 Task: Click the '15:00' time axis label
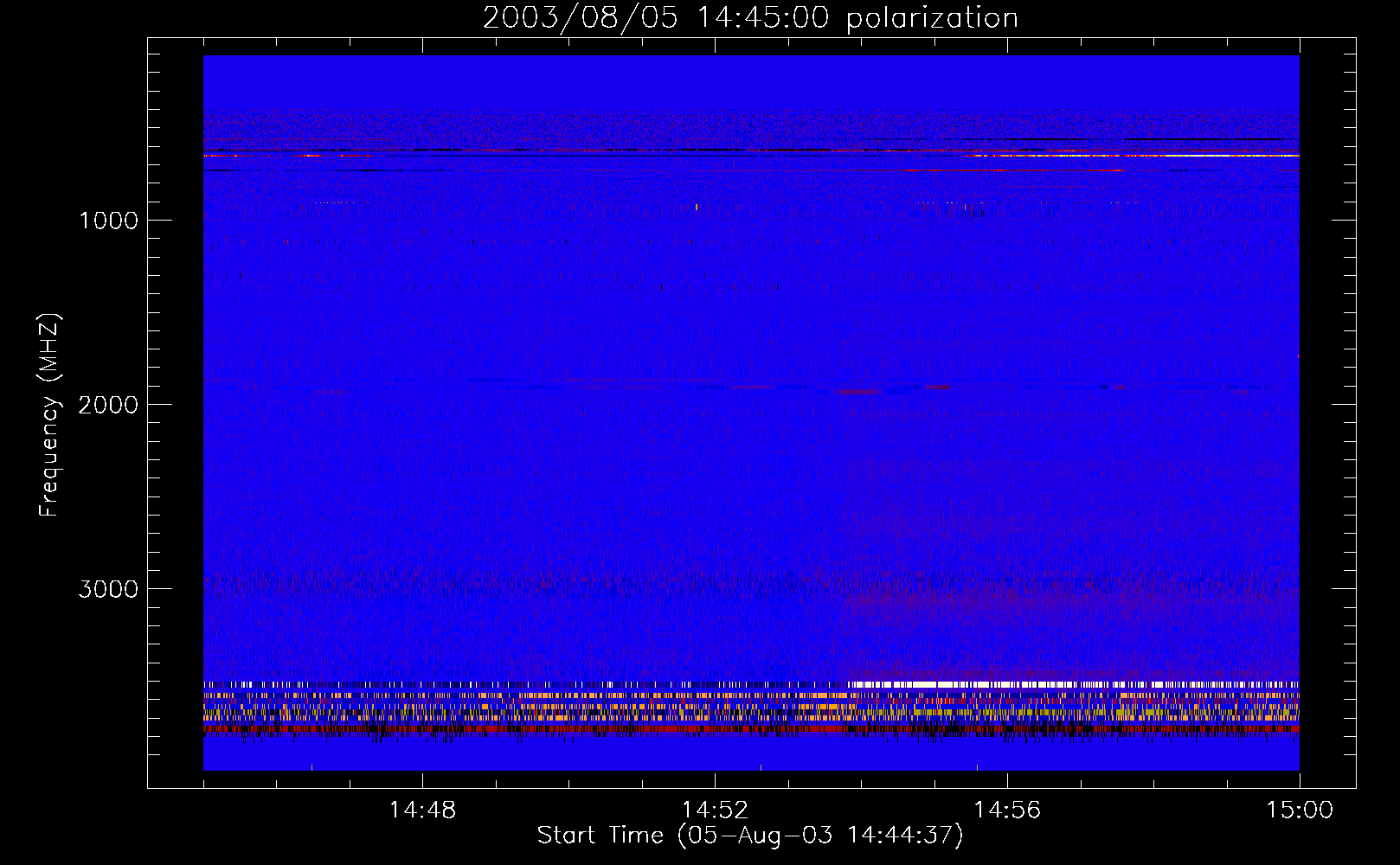click(x=1300, y=811)
